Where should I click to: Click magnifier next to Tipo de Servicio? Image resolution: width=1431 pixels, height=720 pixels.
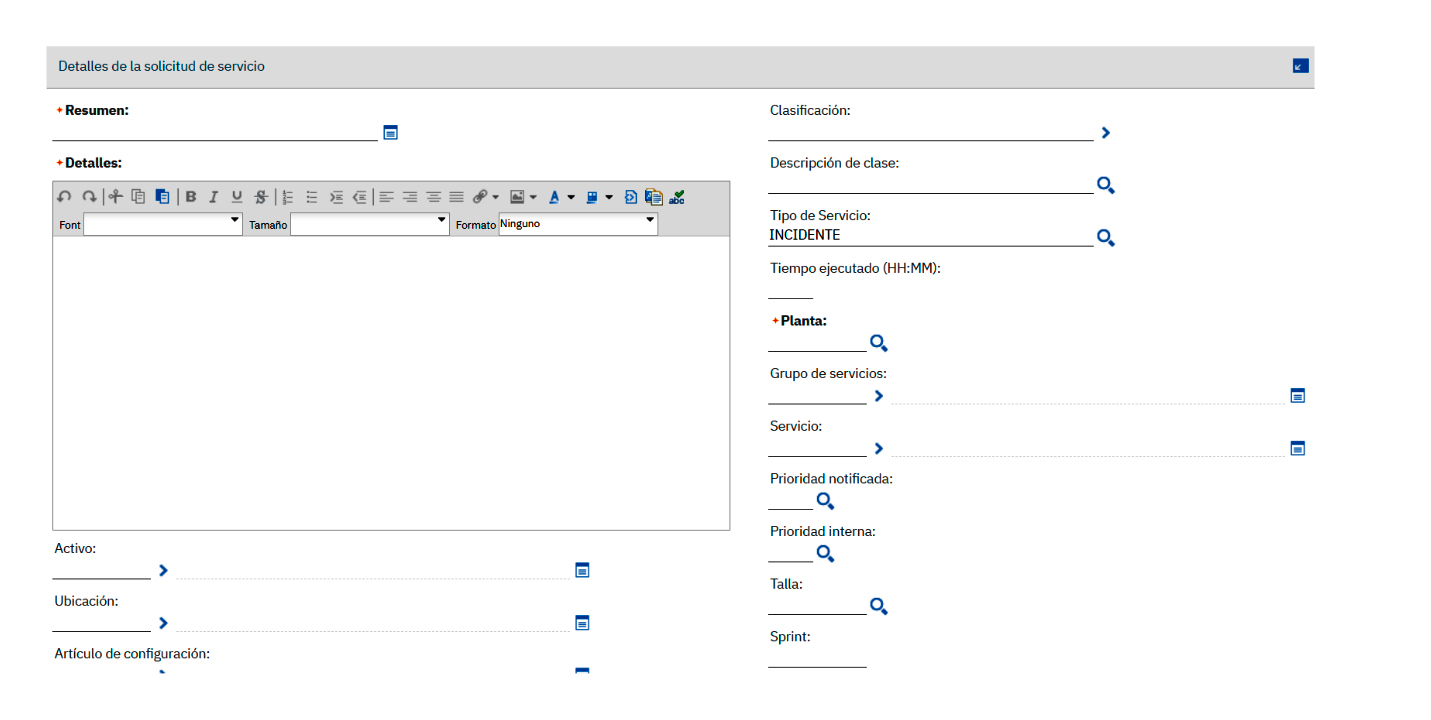[1105, 238]
